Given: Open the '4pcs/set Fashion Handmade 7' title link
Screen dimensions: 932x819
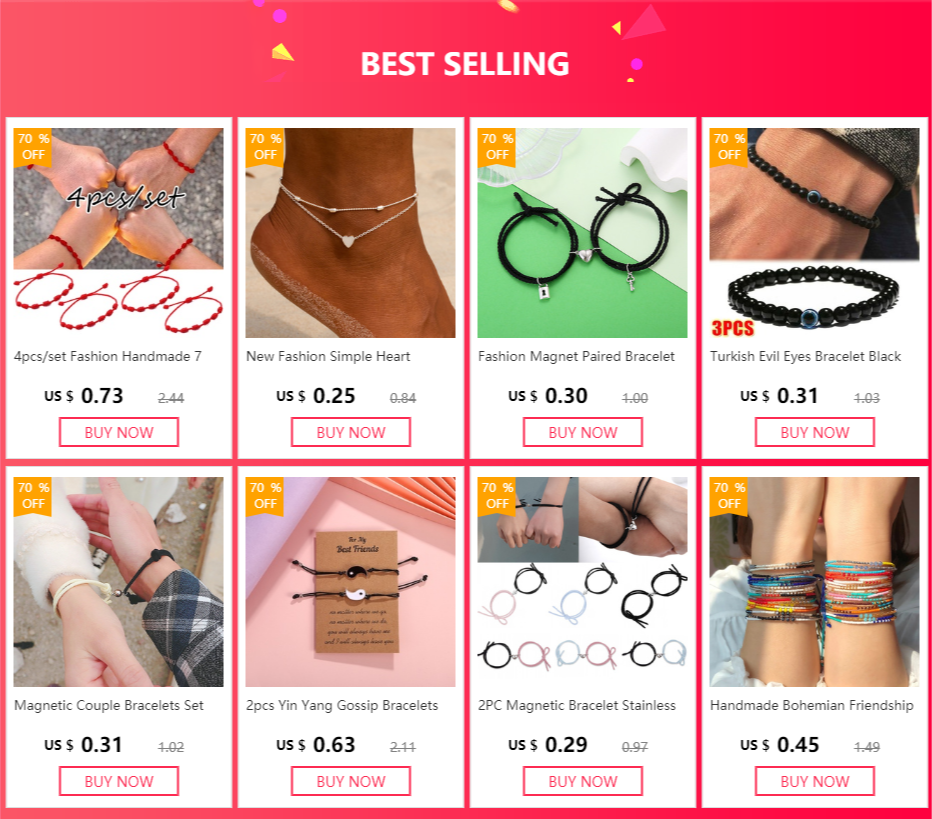Looking at the screenshot, I should (x=108, y=357).
